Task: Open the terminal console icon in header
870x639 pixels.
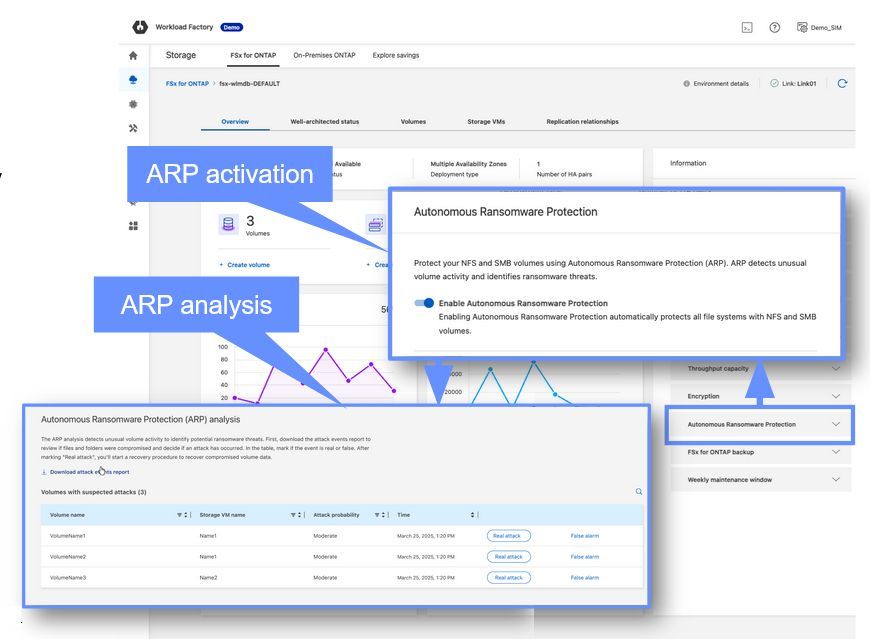Action: [x=747, y=28]
